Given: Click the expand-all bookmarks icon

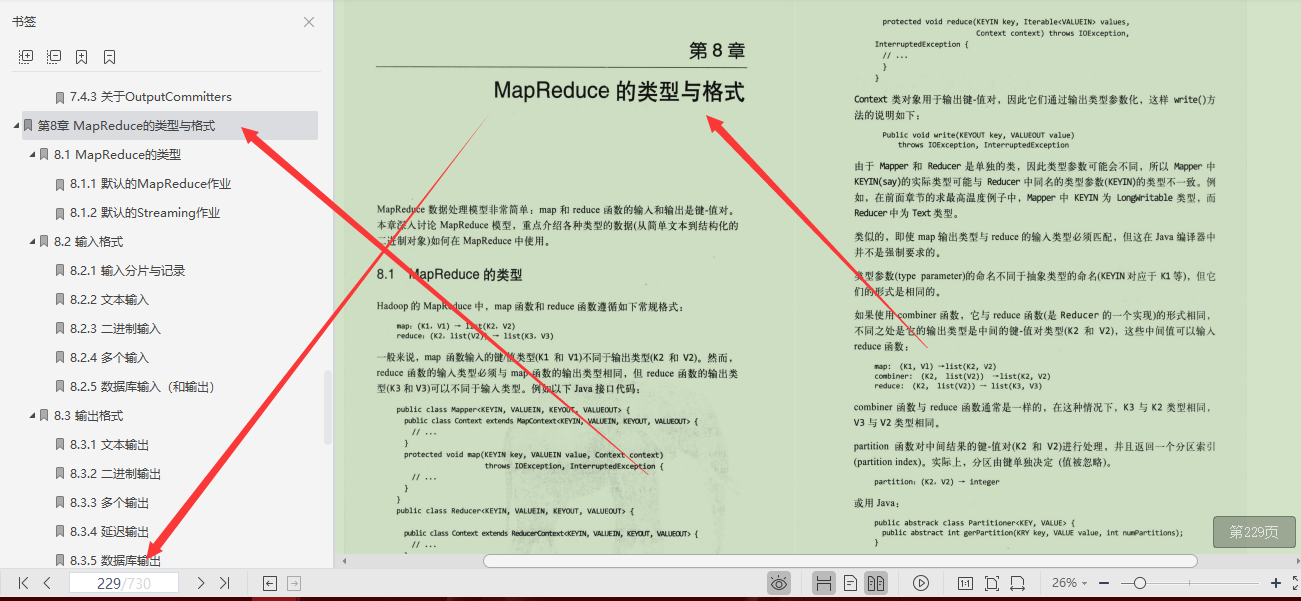Looking at the screenshot, I should tap(24, 56).
